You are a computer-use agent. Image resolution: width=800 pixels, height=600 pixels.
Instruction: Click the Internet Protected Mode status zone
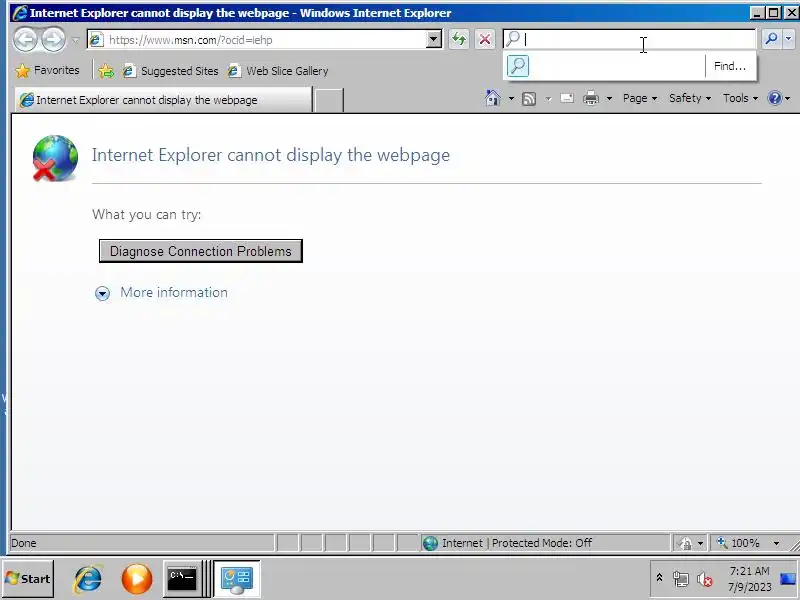pyautogui.click(x=545, y=543)
